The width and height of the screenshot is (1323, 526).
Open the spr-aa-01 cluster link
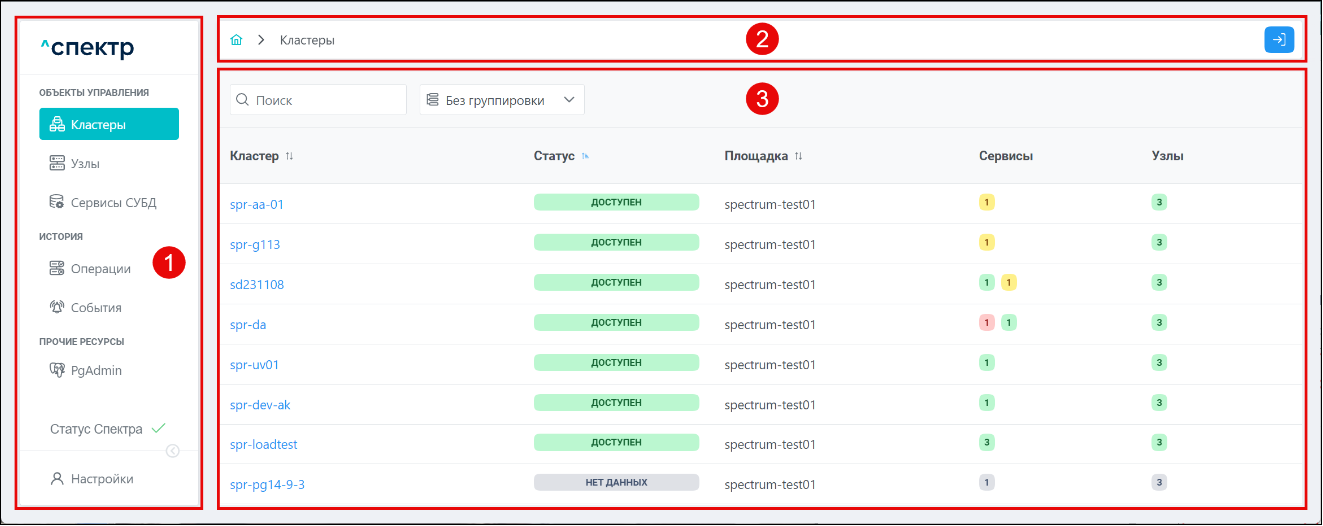coord(257,204)
